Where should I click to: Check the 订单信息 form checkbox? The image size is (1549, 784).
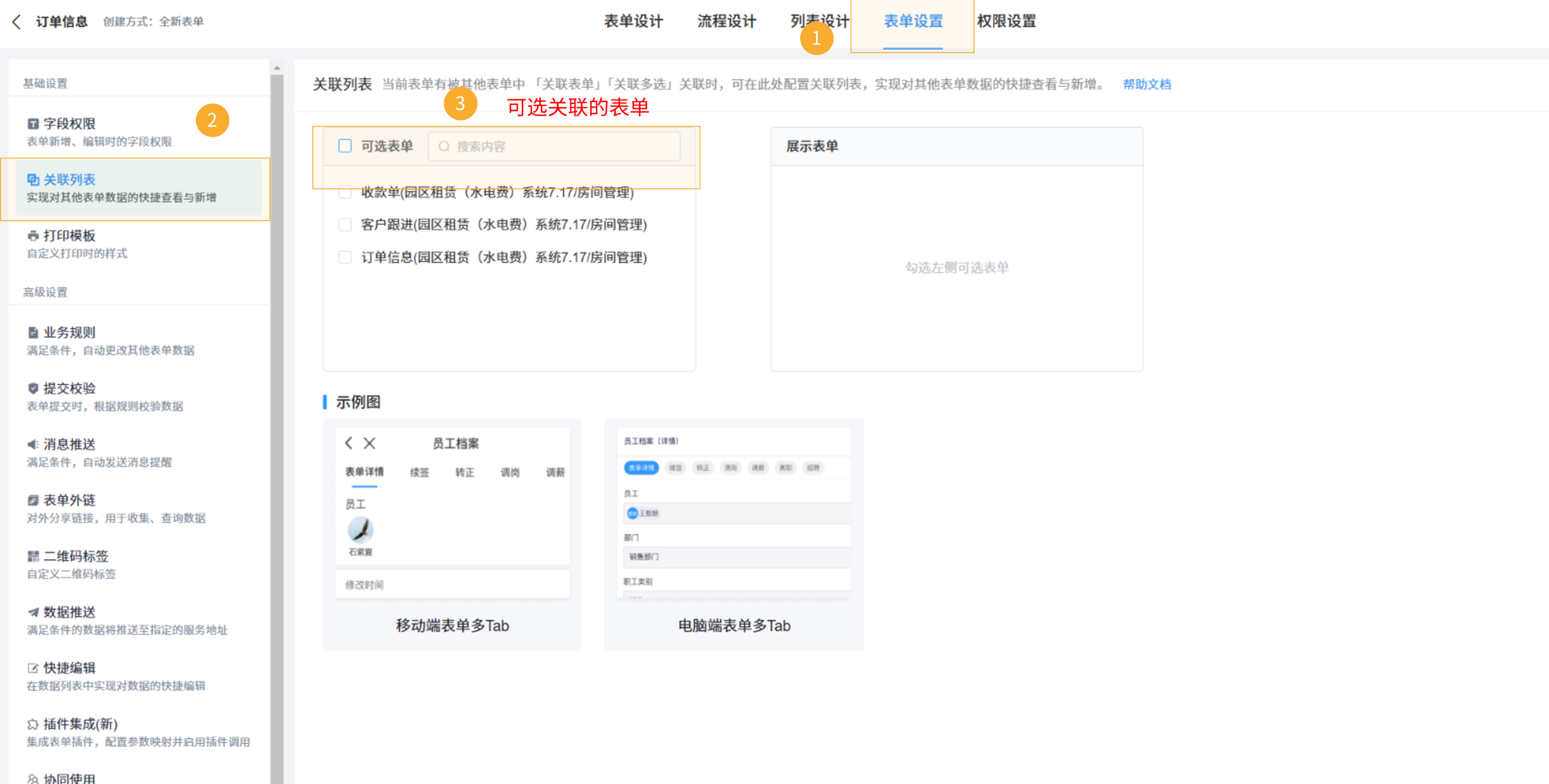pyautogui.click(x=345, y=257)
